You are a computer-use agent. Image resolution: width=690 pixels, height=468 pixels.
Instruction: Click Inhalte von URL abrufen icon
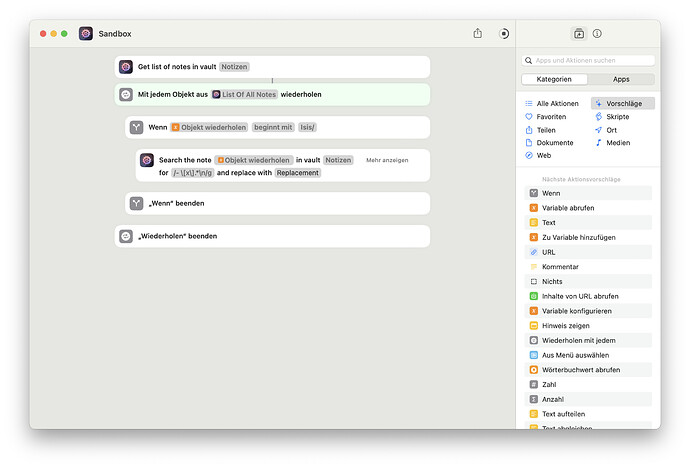pyautogui.click(x=534, y=296)
